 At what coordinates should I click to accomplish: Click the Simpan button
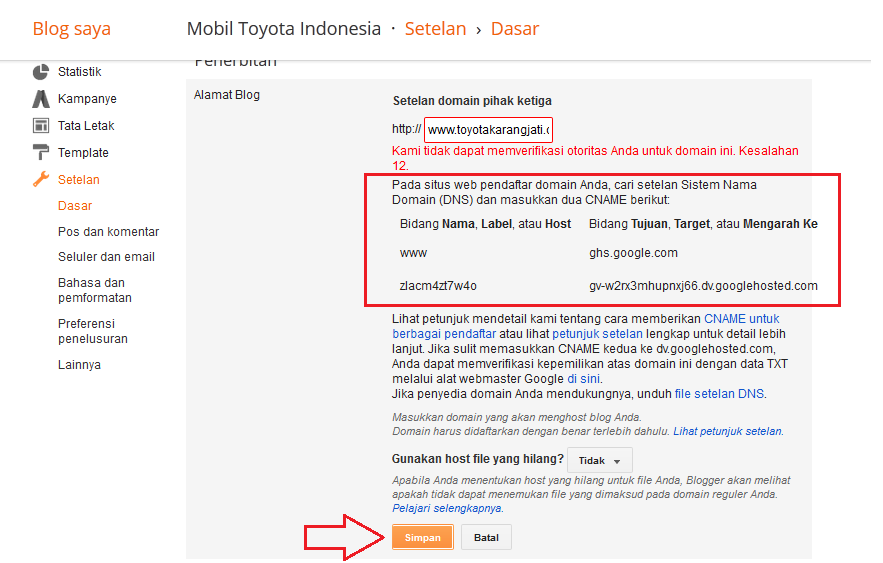422,538
